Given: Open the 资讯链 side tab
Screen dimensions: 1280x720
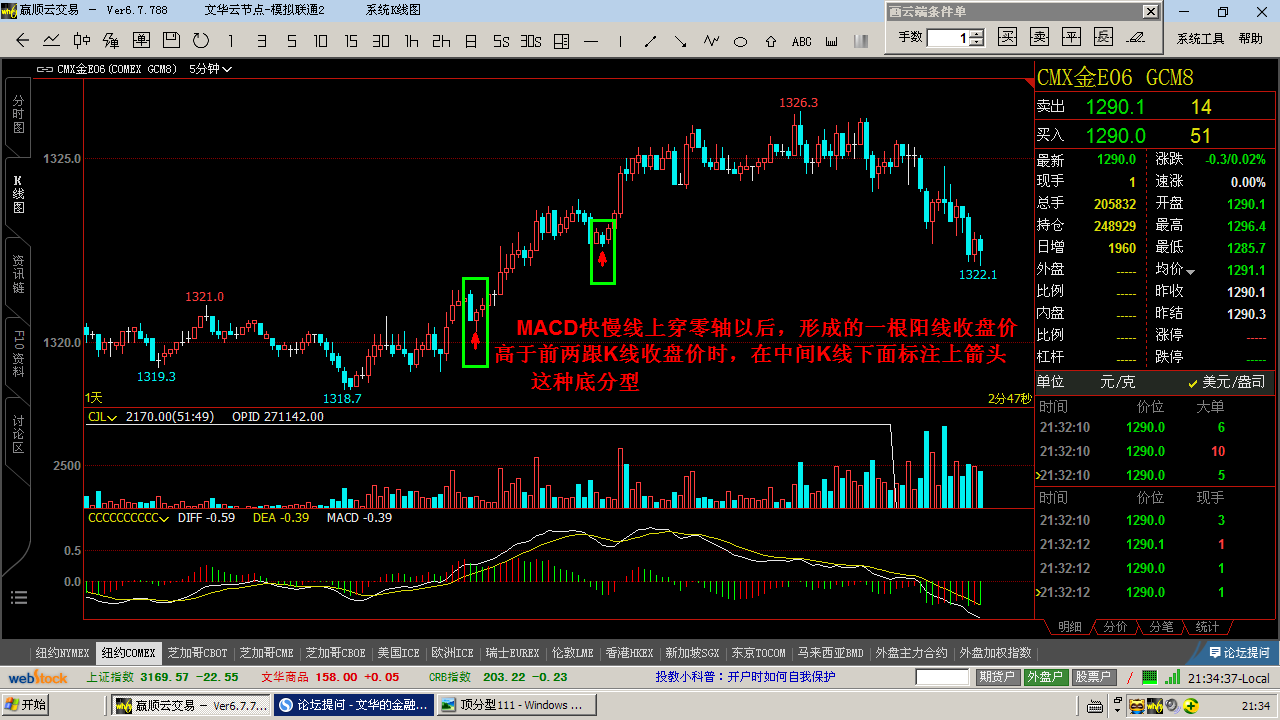Looking at the screenshot, I should click(18, 274).
